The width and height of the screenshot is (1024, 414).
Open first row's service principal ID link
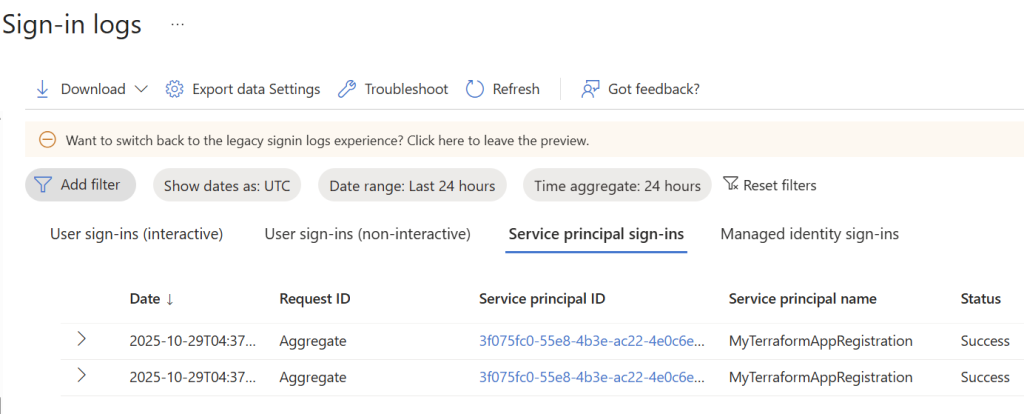[x=592, y=340]
